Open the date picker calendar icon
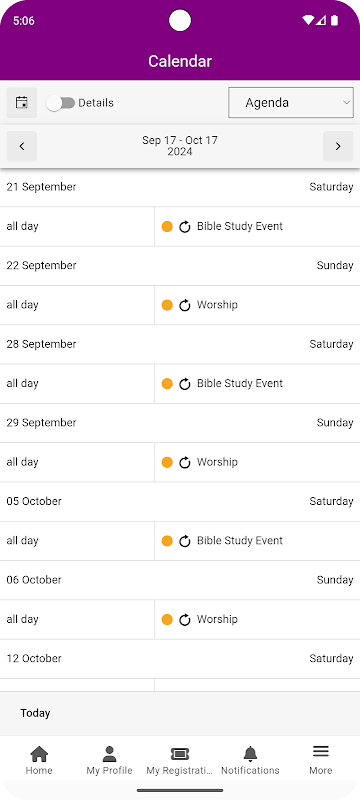Image resolution: width=360 pixels, height=800 pixels. coord(21,103)
